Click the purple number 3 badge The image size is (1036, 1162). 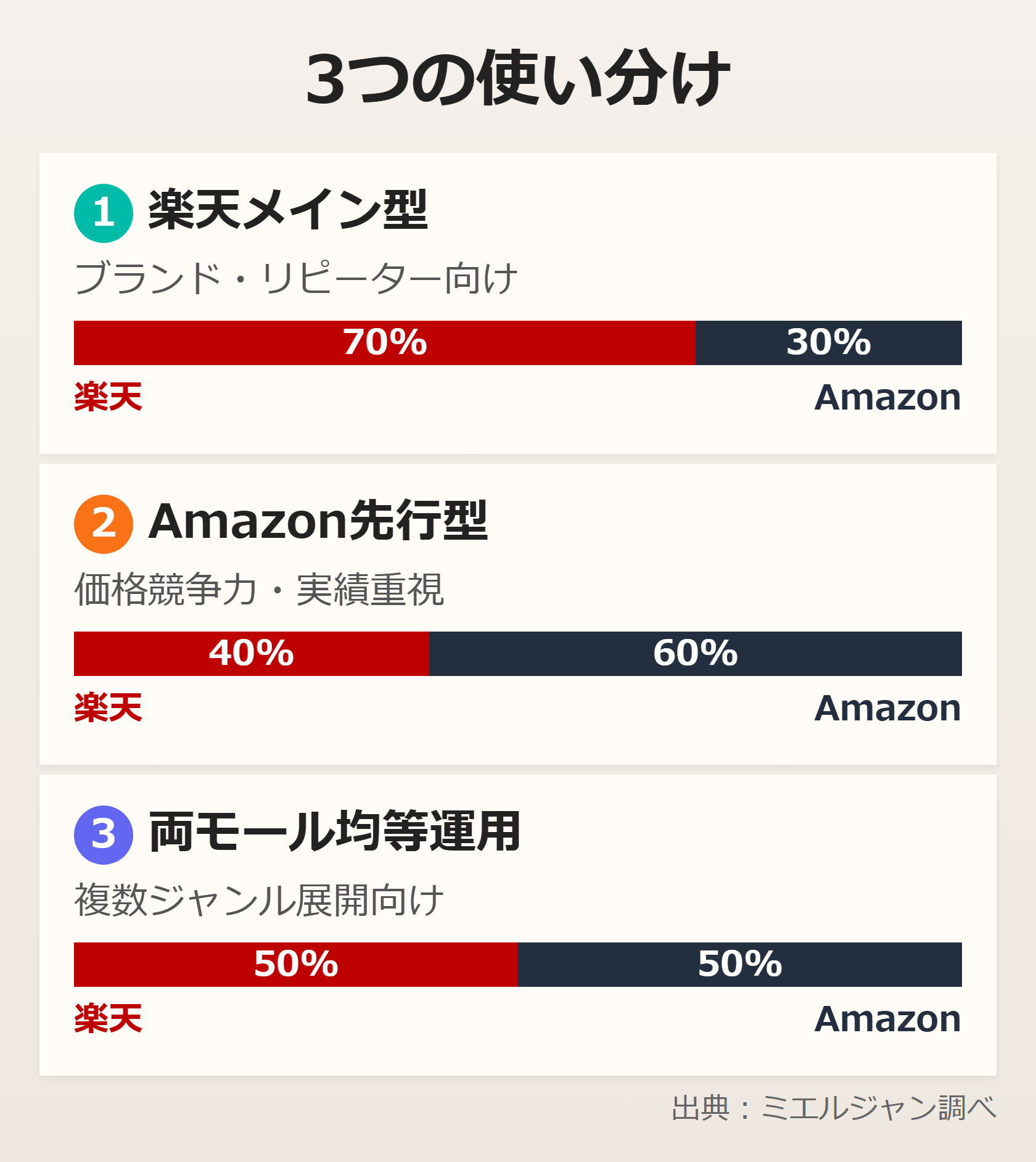point(104,835)
